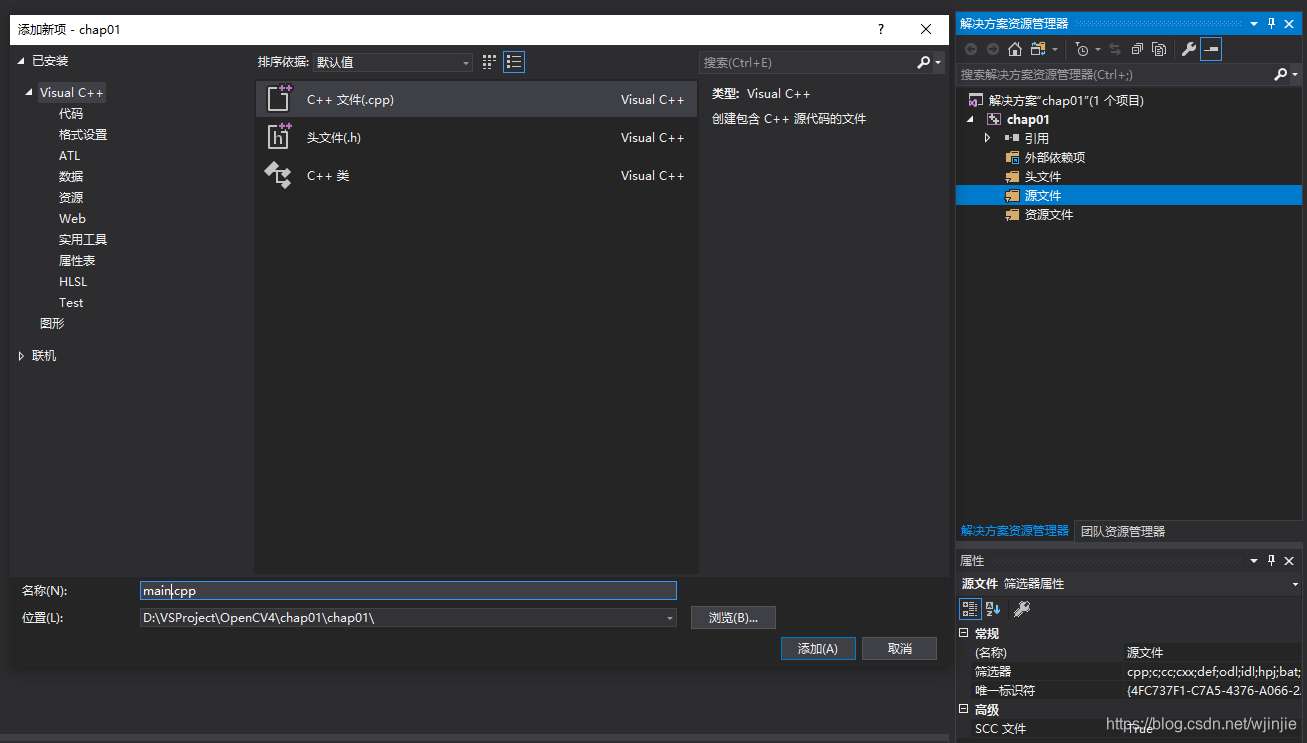Collapse the 已安装 installed section
The width and height of the screenshot is (1307, 743).
(21, 61)
